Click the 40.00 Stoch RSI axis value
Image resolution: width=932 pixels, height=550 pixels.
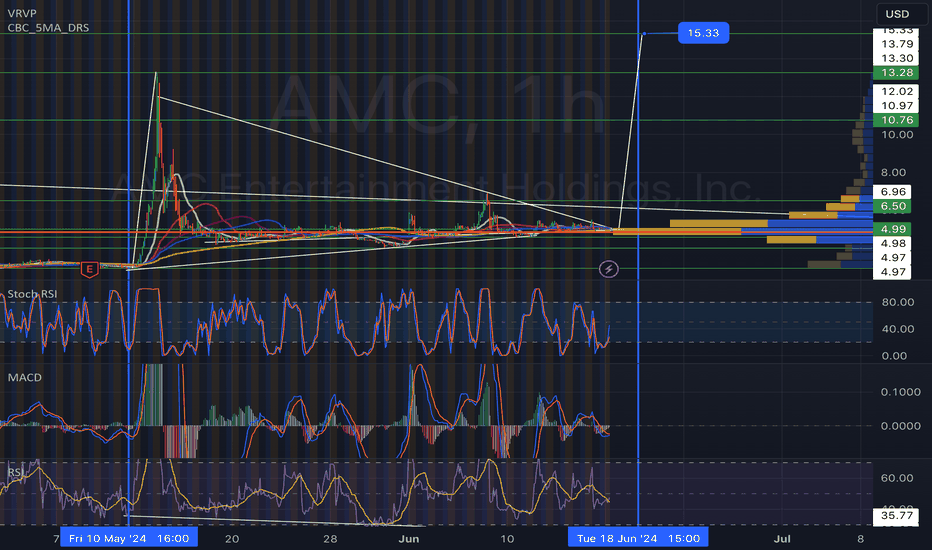pyautogui.click(x=898, y=329)
